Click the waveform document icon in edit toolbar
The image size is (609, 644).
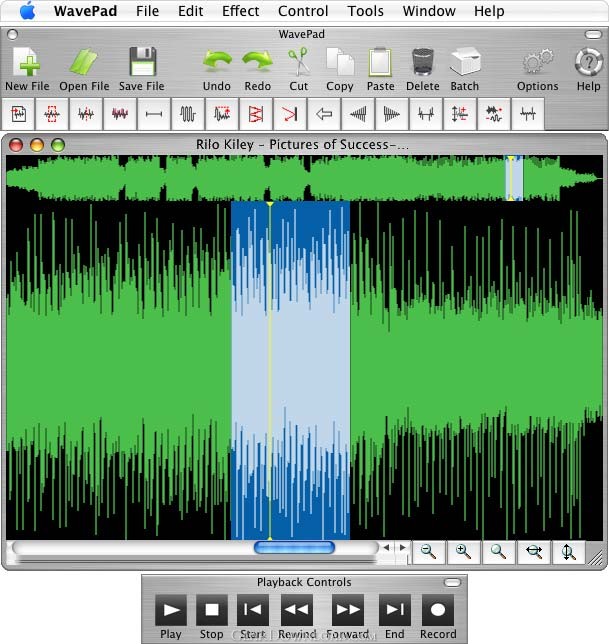pos(18,114)
